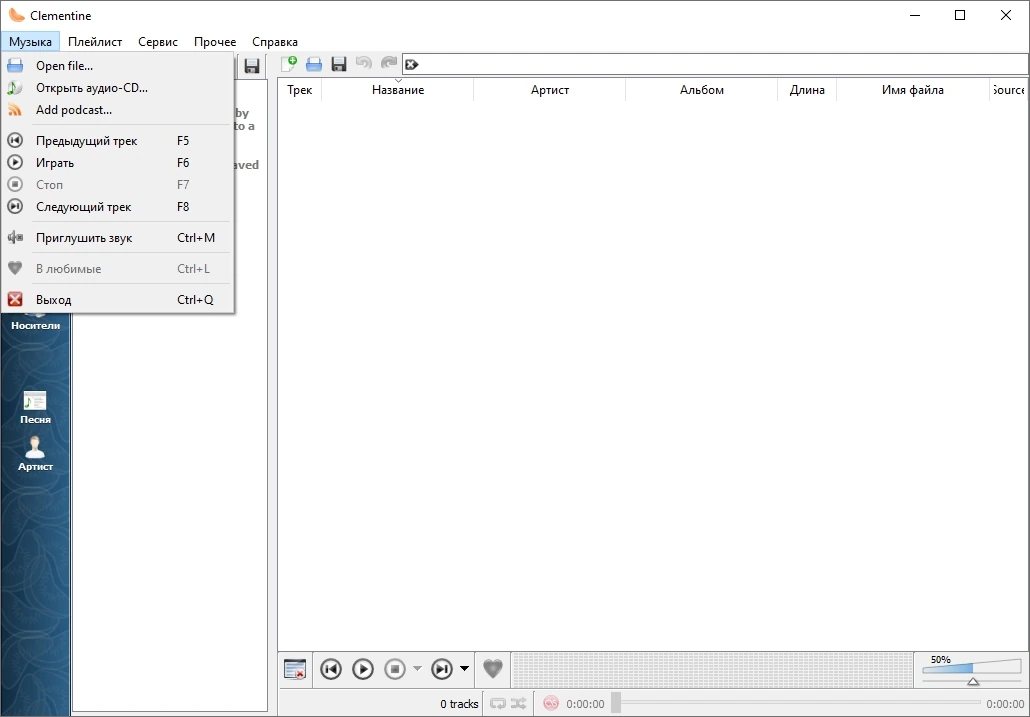The width and height of the screenshot is (1030, 717).
Task: Click the '0 tracks' status text
Action: pos(459,704)
